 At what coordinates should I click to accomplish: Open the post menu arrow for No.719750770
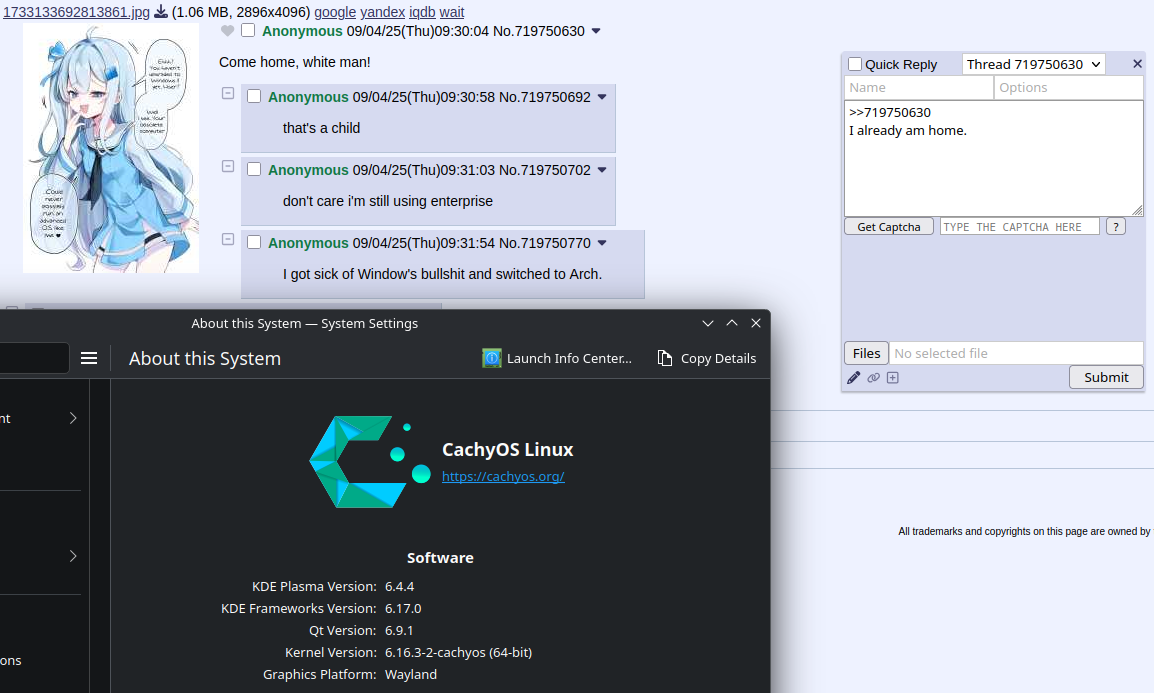[x=602, y=243]
